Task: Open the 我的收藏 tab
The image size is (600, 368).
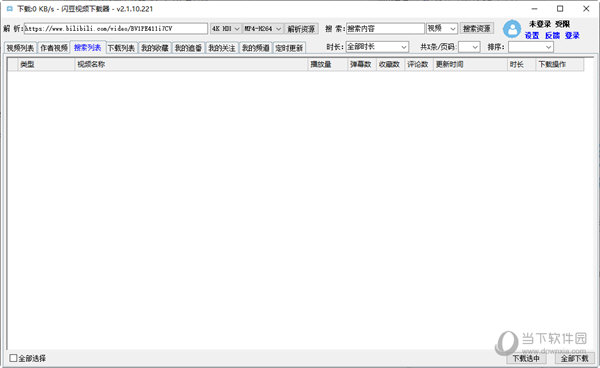Action: 155,48
